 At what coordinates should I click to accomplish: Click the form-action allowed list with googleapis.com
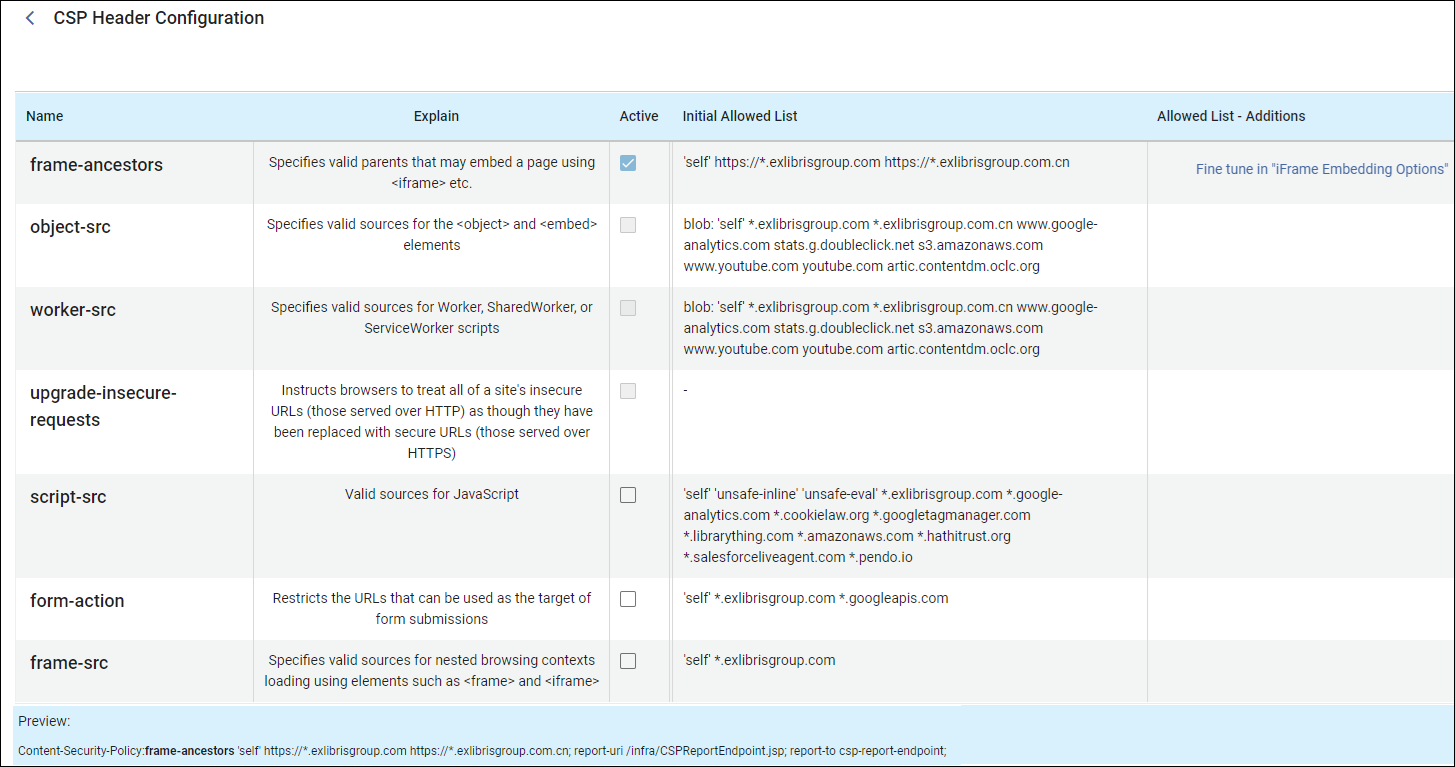click(x=815, y=598)
